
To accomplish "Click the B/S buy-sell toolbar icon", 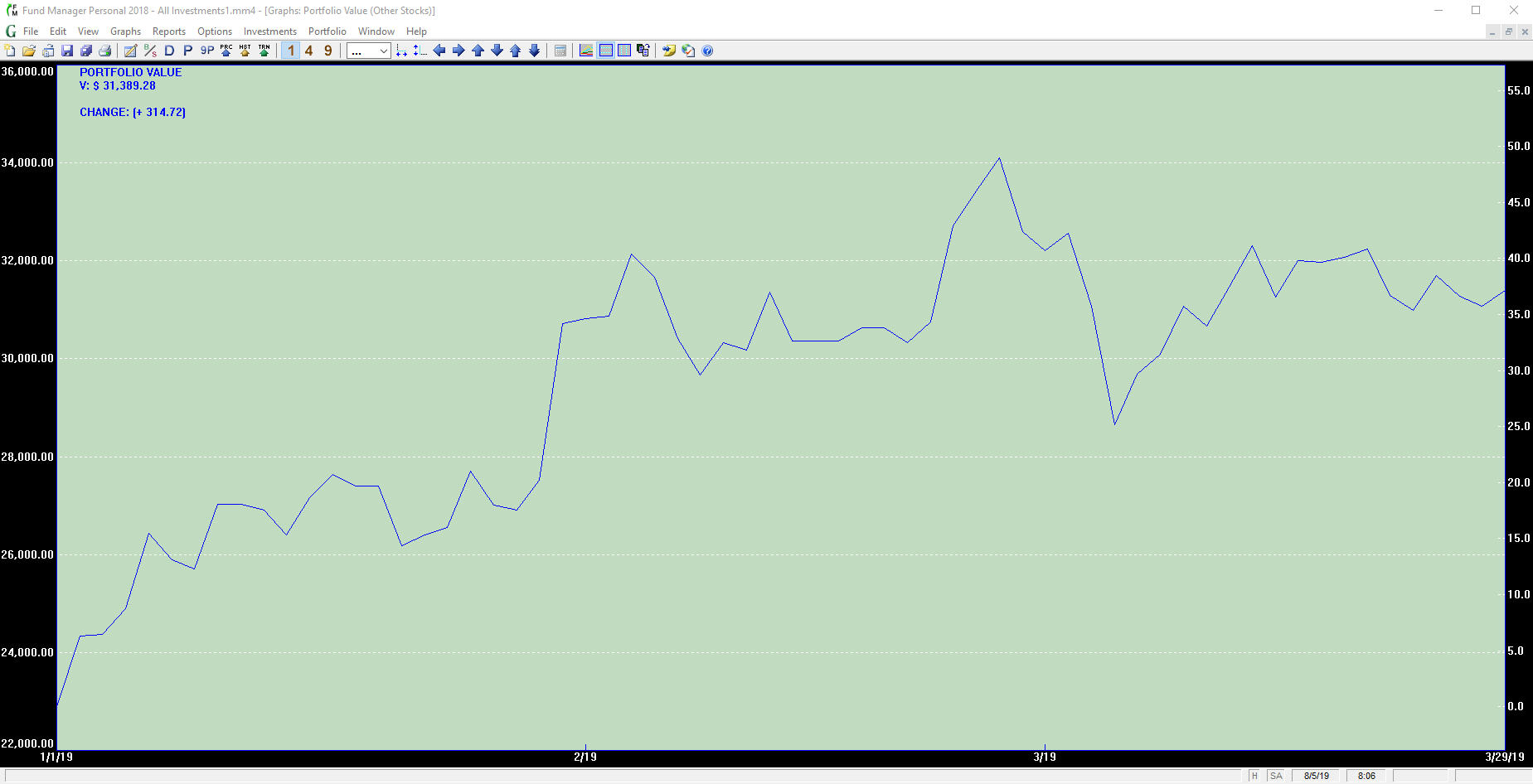I will coord(150,51).
